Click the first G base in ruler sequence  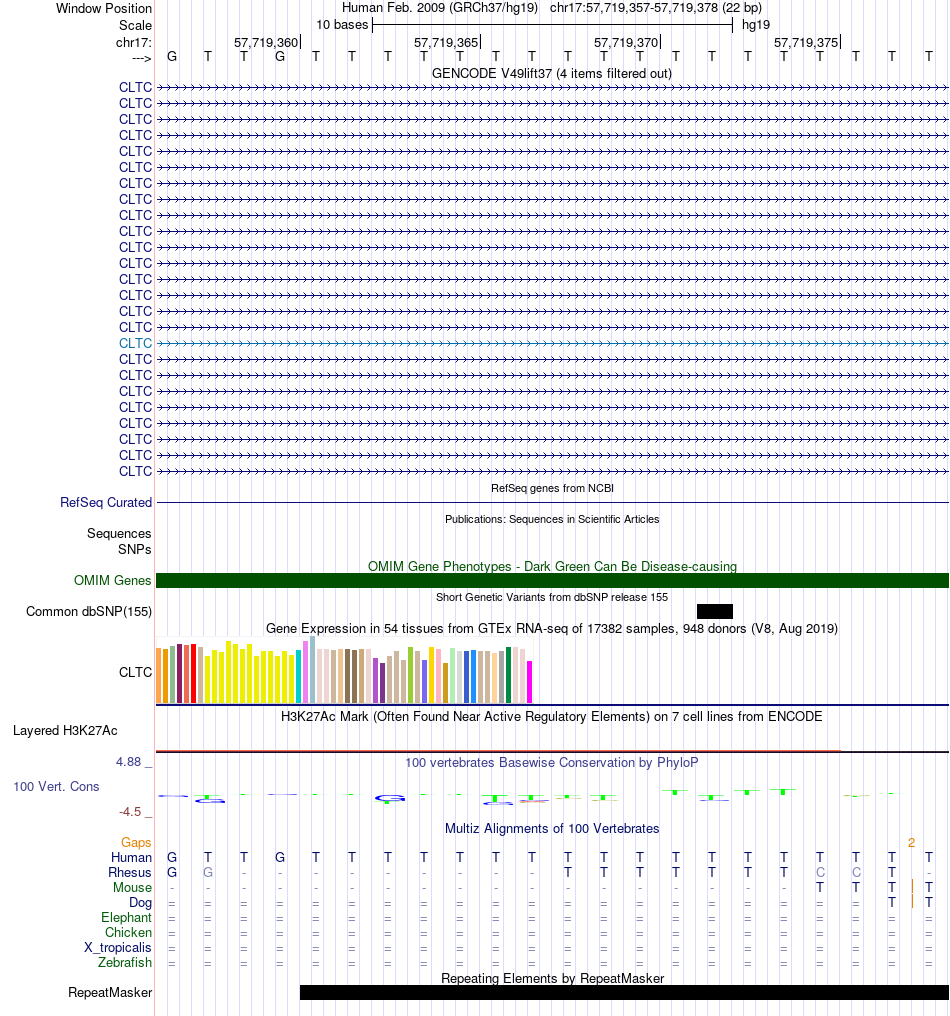pos(172,56)
